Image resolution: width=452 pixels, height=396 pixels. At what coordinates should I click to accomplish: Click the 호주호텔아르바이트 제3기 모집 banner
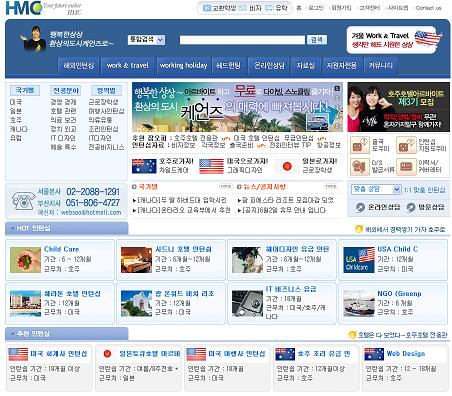coord(398,107)
